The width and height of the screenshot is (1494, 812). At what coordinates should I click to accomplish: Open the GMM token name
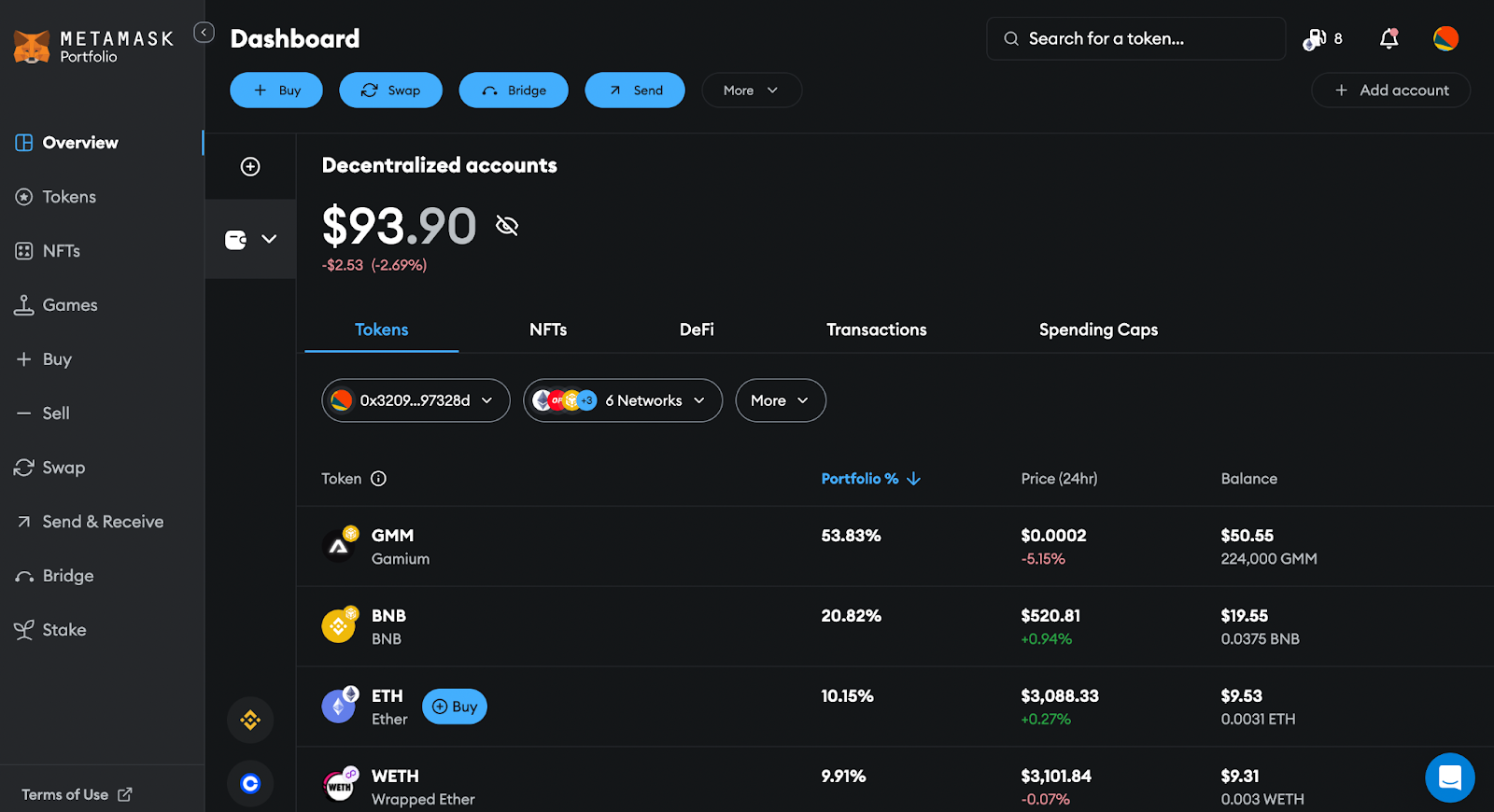[x=393, y=536]
